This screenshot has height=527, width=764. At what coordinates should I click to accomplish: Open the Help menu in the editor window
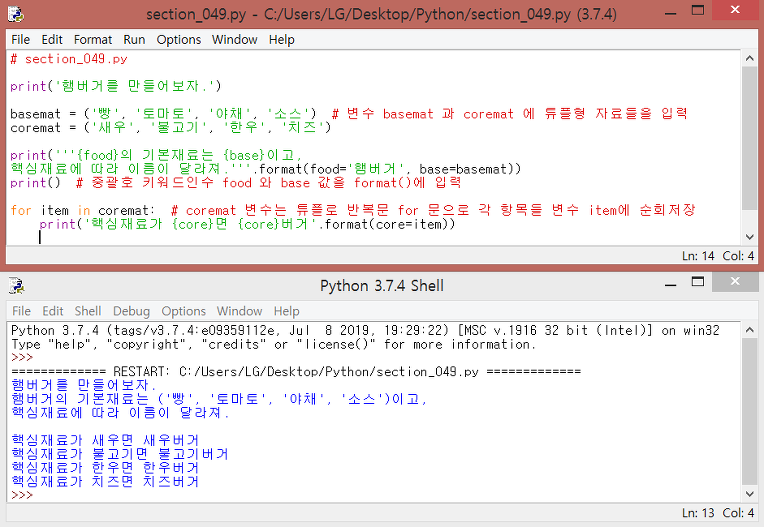pyautogui.click(x=282, y=39)
